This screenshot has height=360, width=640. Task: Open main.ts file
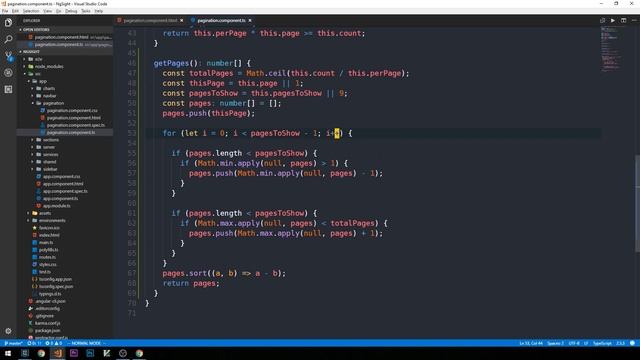[46, 242]
